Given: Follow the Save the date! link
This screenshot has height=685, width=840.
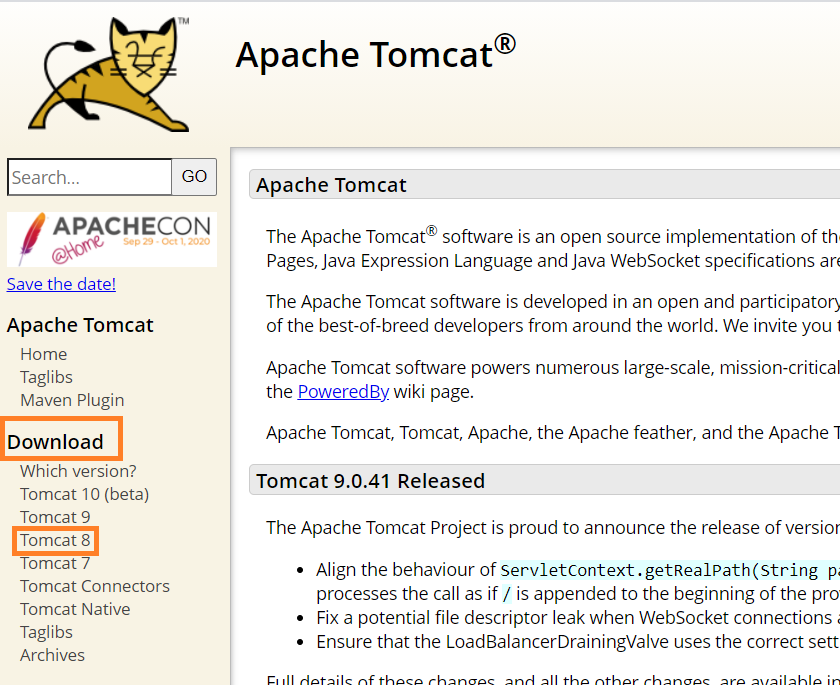Looking at the screenshot, I should tap(61, 284).
